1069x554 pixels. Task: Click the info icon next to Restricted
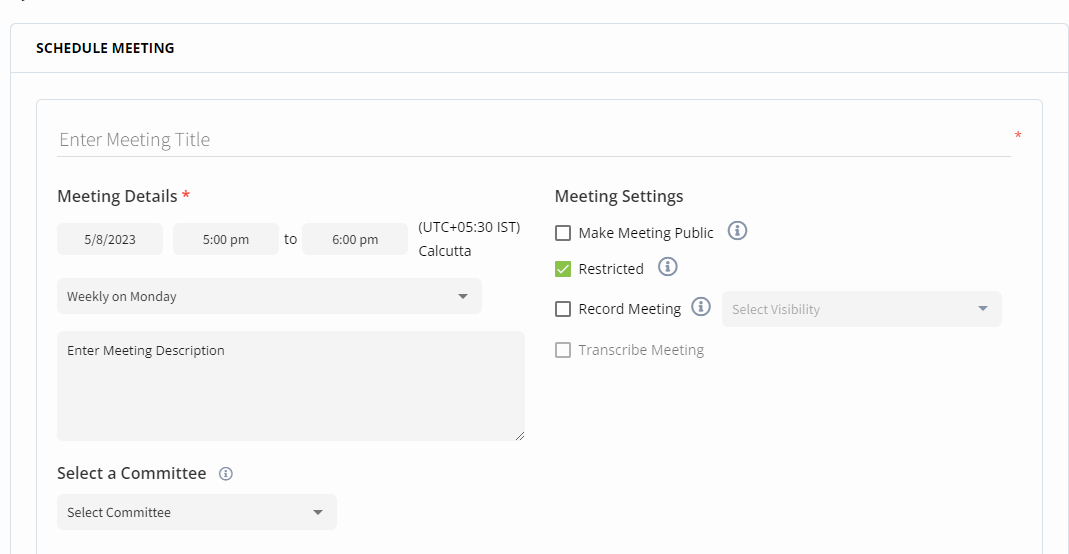click(668, 267)
